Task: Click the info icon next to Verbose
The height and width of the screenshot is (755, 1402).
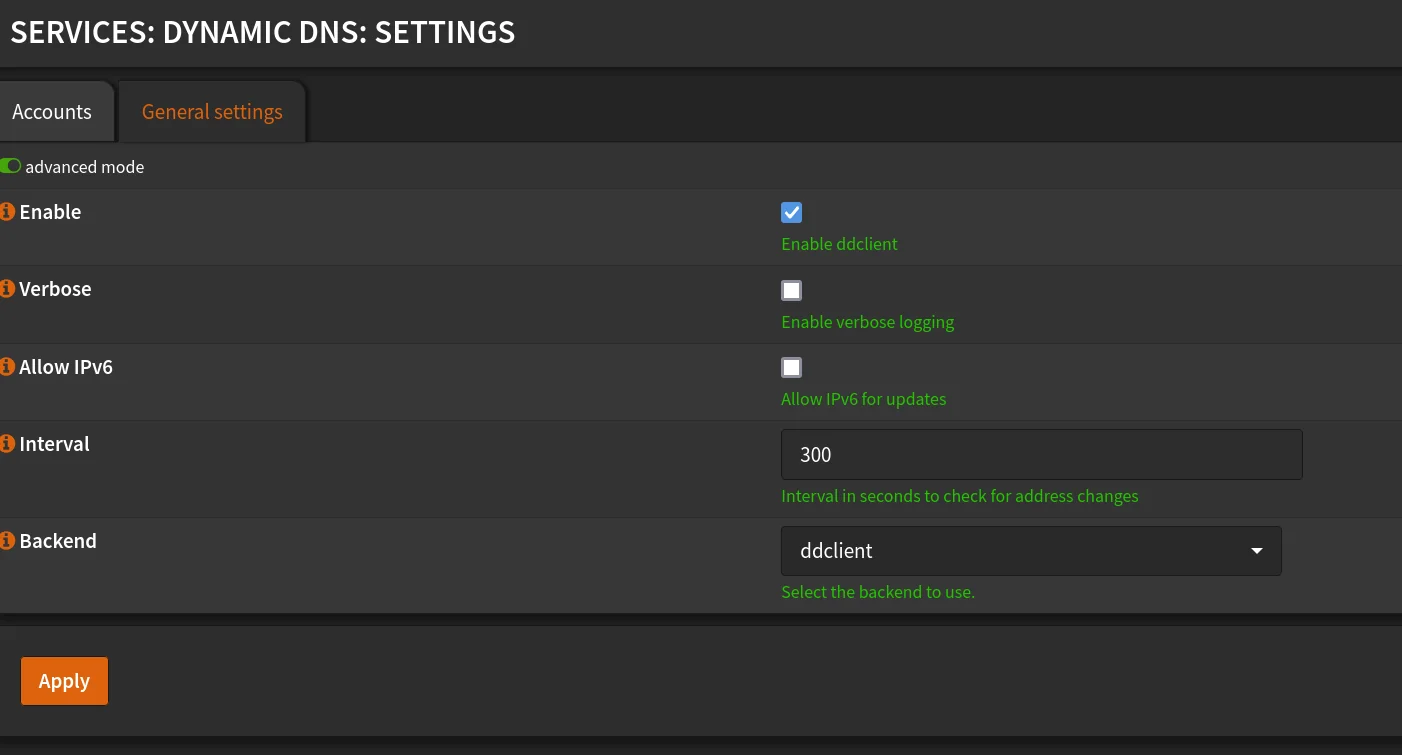Action: point(8,288)
